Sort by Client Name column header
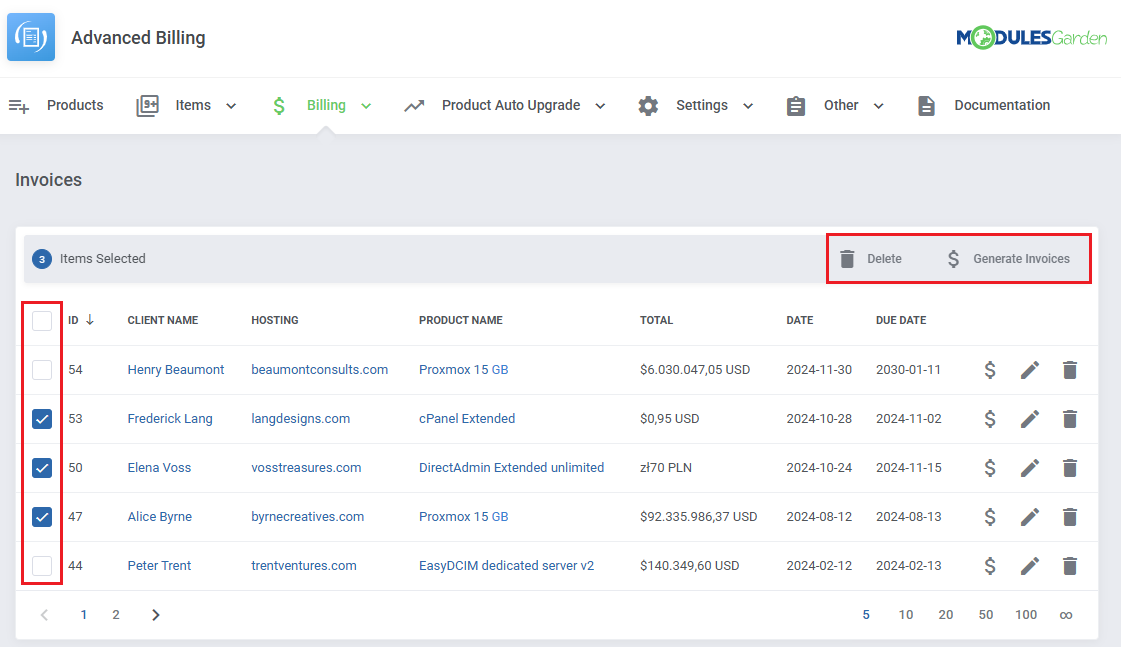This screenshot has height=647, width=1121. (163, 320)
